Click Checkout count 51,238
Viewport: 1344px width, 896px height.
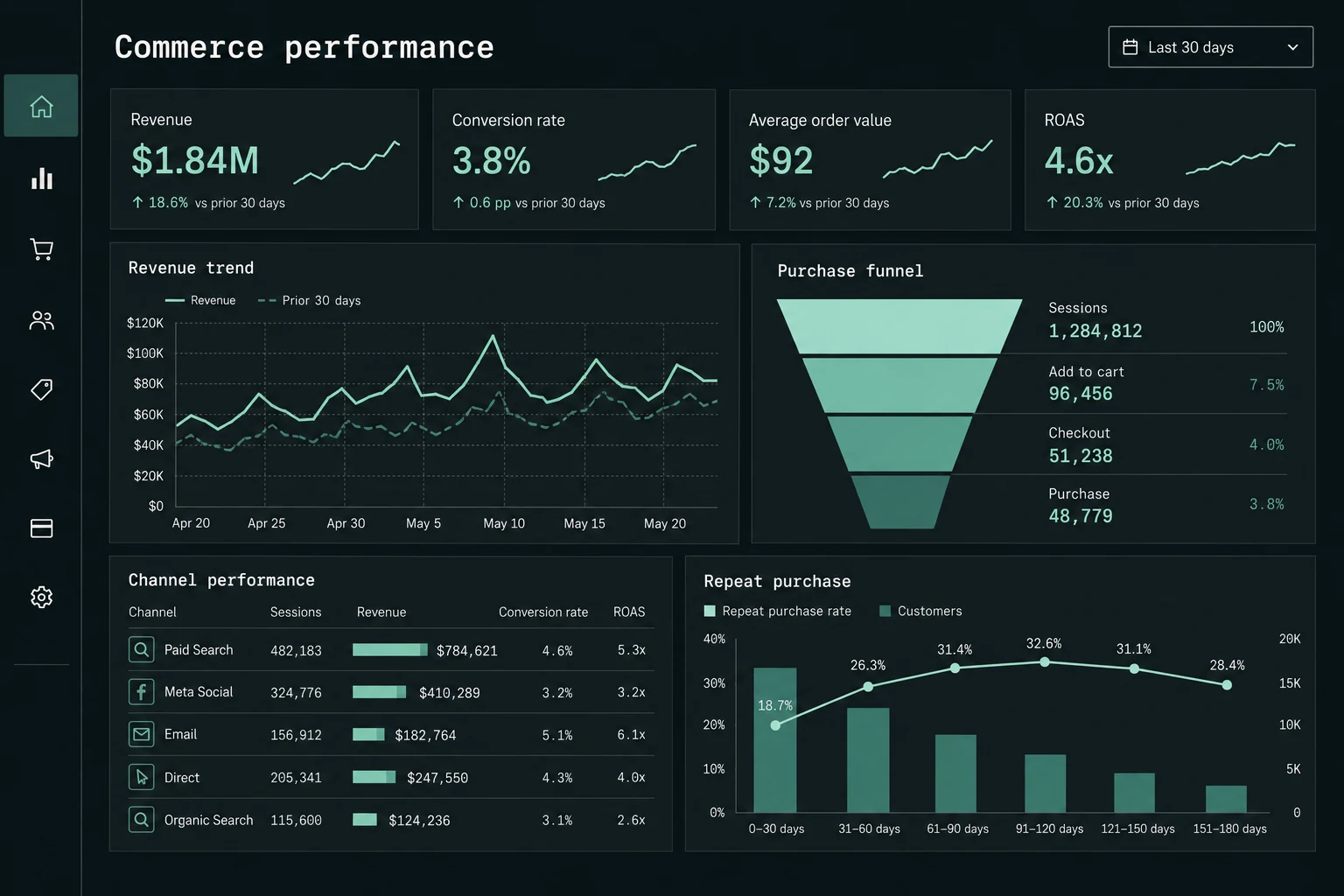1081,456
